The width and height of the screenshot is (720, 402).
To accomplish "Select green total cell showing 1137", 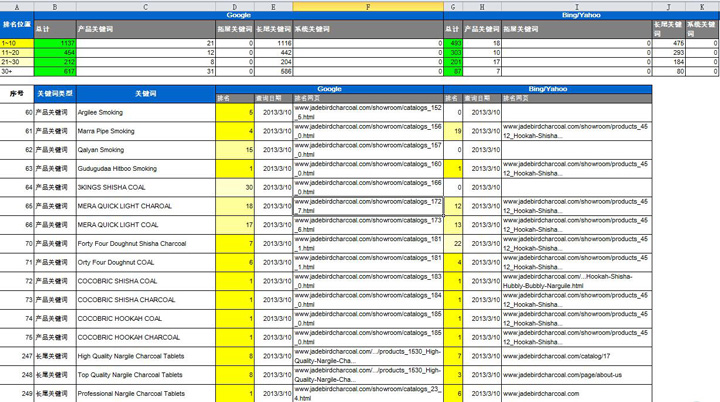I will (55, 43).
